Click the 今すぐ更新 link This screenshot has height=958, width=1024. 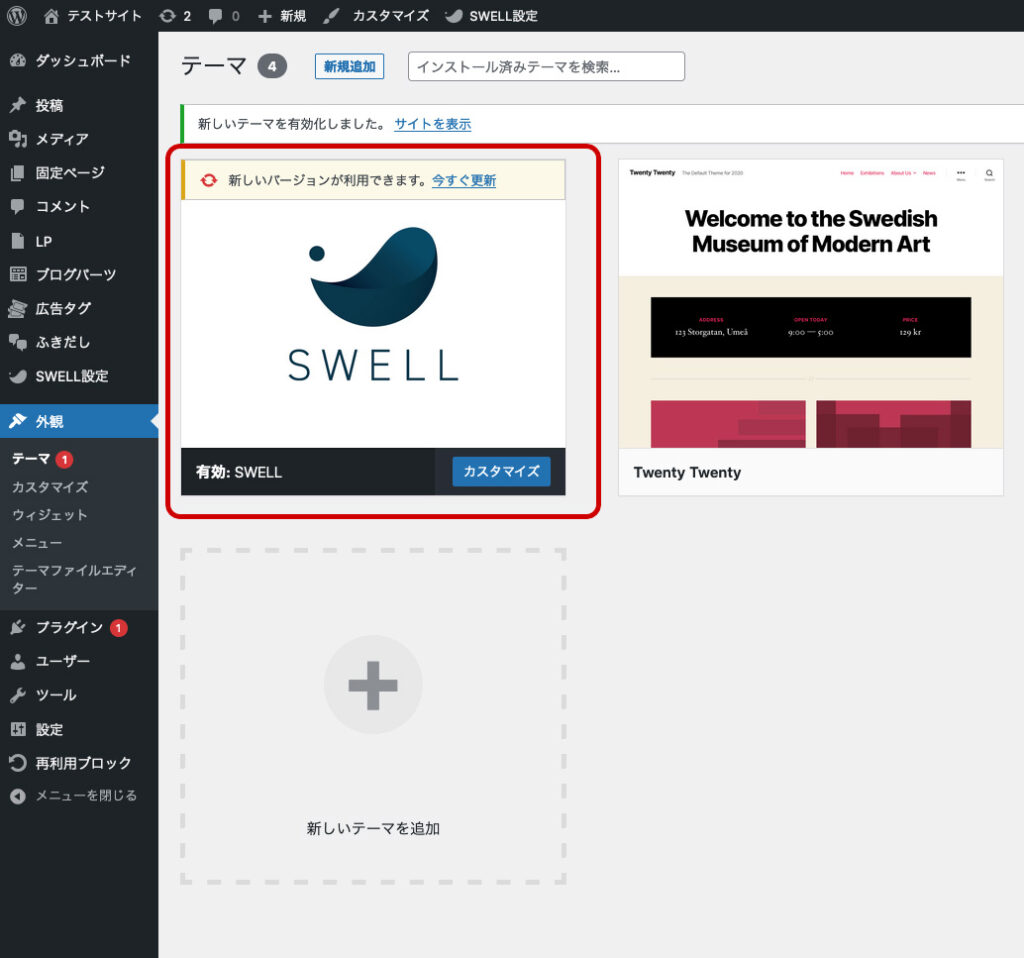[x=464, y=180]
